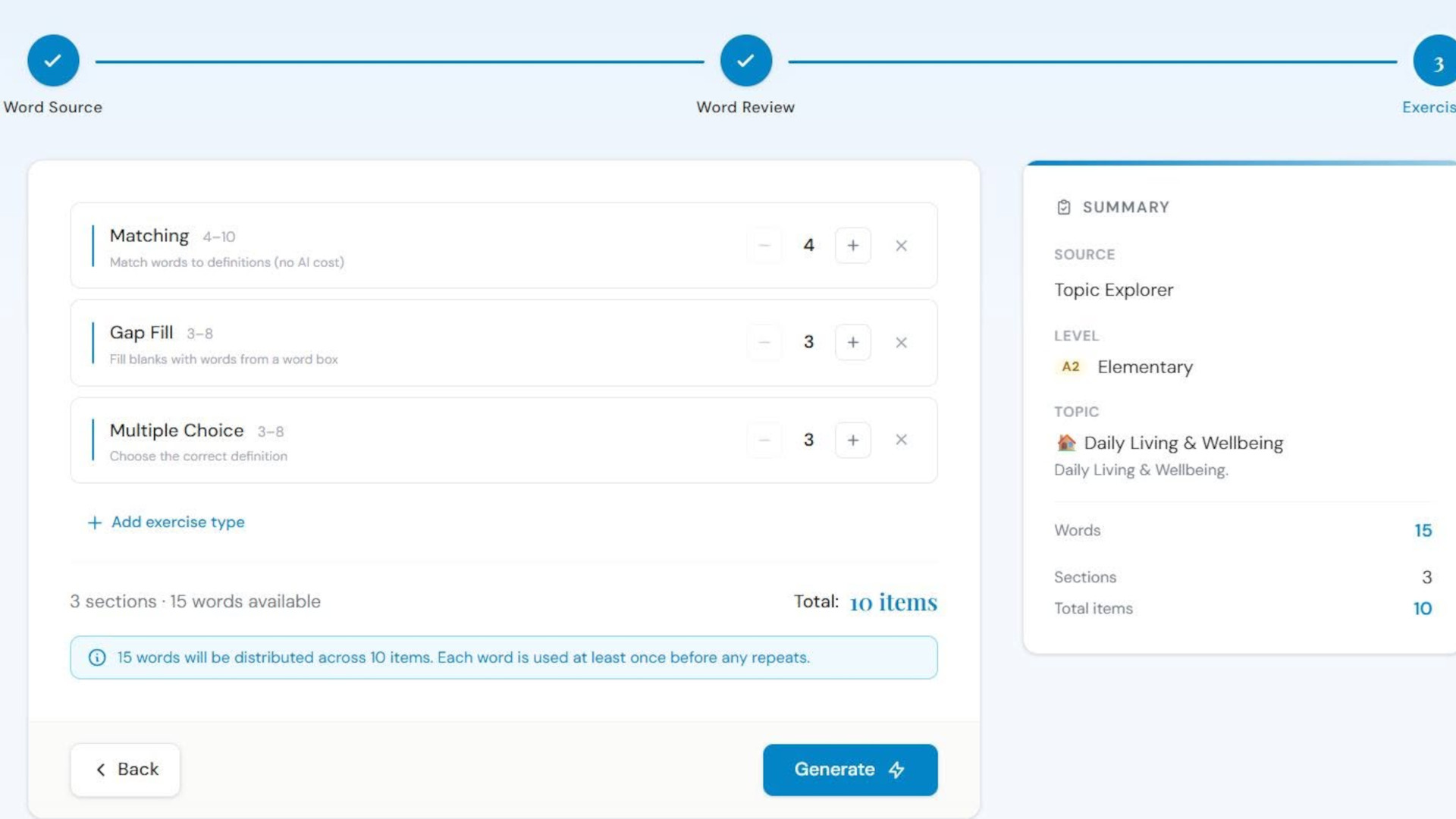Viewport: 1456px width, 819px height.
Task: Decrease the Gap Fill item count
Action: (764, 343)
